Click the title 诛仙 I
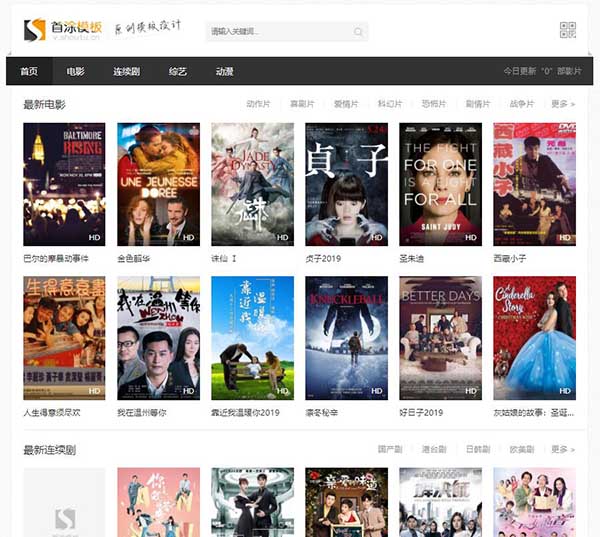This screenshot has width=600, height=537. [x=224, y=259]
